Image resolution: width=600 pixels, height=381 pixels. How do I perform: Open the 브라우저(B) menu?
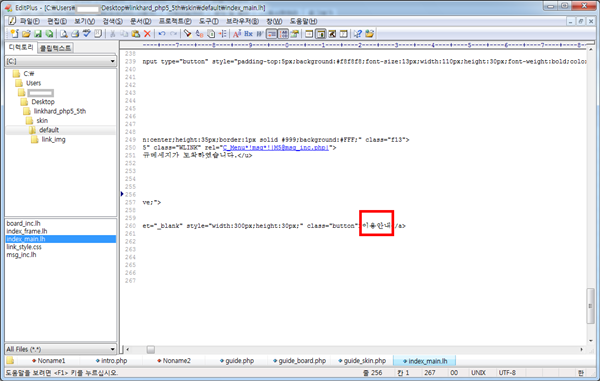click(242, 21)
